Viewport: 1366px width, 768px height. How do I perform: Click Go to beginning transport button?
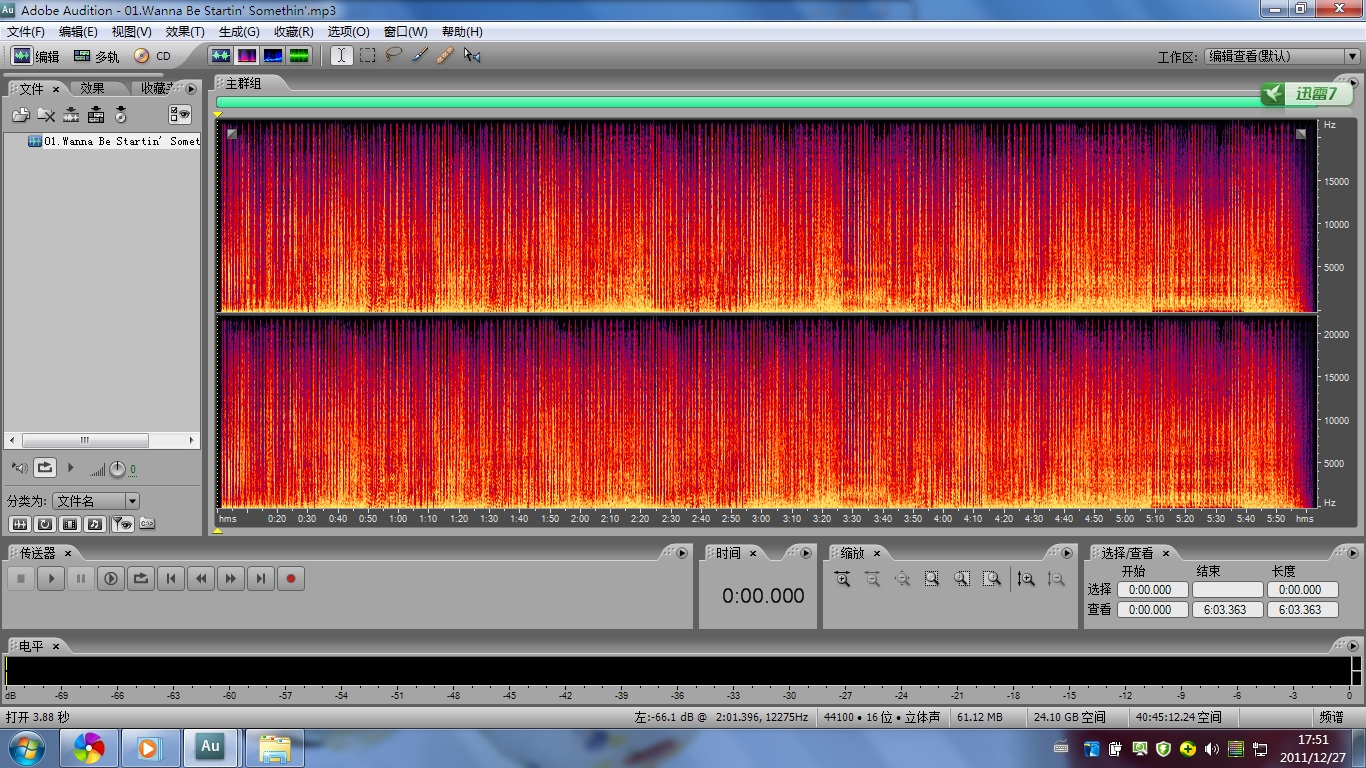point(171,578)
